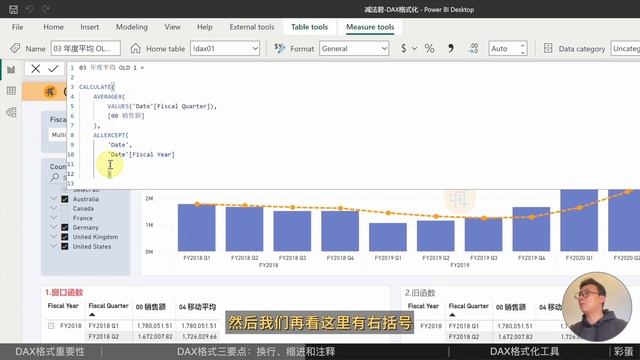The width and height of the screenshot is (640, 360).
Task: Switch to Data table view icon
Action: click(x=11, y=91)
